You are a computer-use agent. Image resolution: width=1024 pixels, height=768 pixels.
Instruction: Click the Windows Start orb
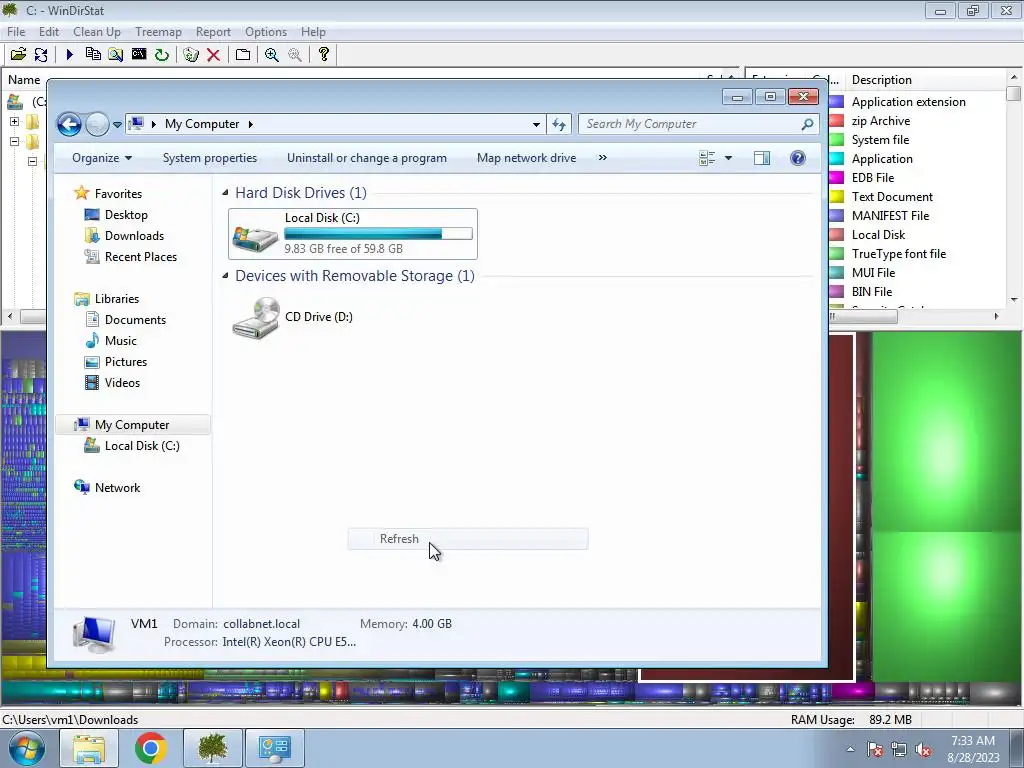point(26,748)
